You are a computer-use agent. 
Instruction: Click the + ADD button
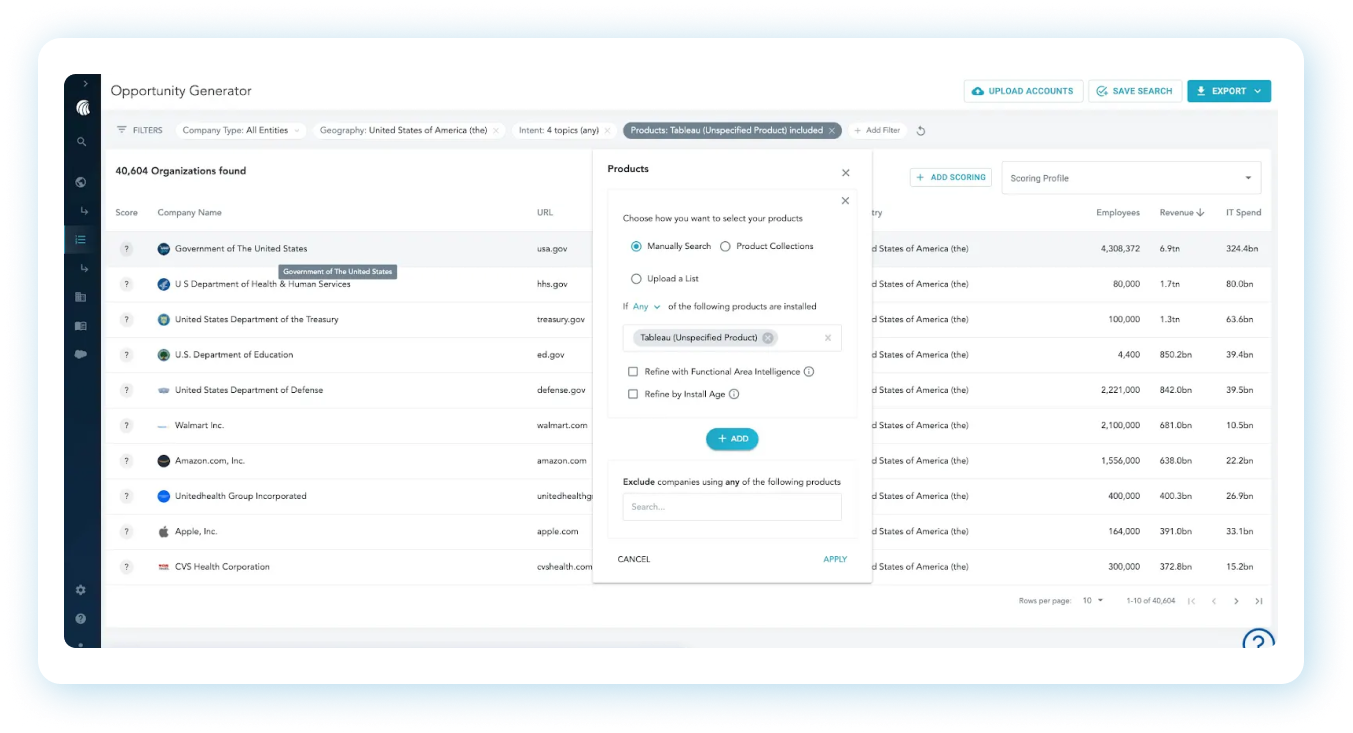732,439
